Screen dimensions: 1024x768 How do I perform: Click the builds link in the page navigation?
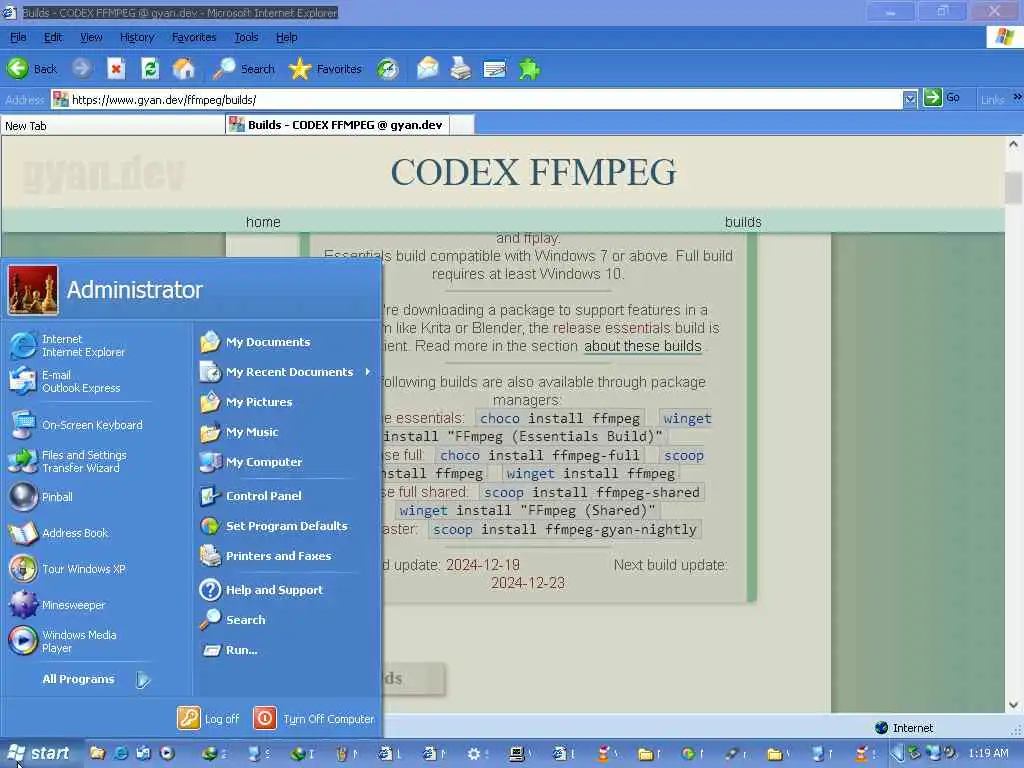[743, 222]
